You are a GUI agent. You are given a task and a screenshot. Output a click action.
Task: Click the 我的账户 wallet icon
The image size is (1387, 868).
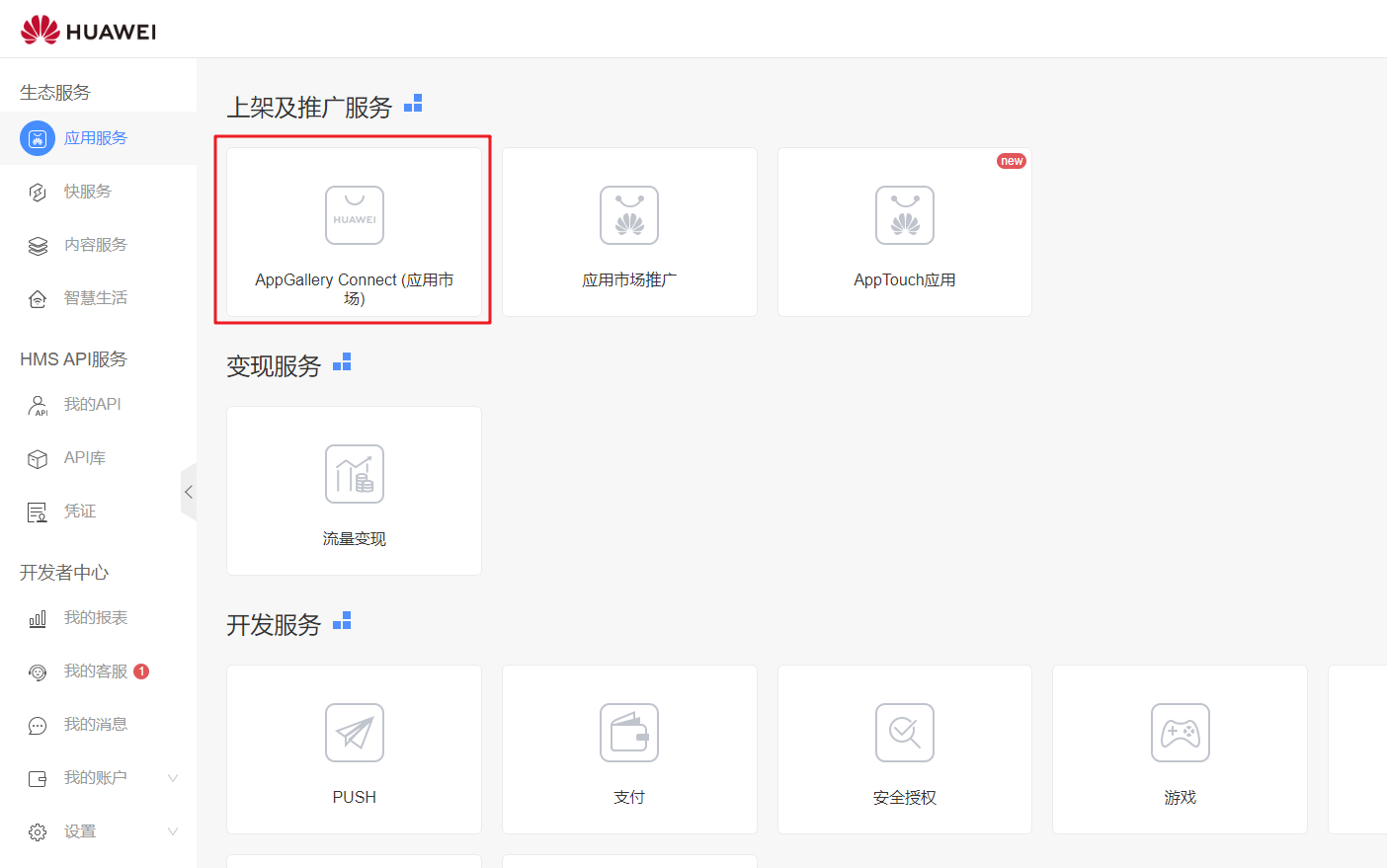tap(38, 778)
